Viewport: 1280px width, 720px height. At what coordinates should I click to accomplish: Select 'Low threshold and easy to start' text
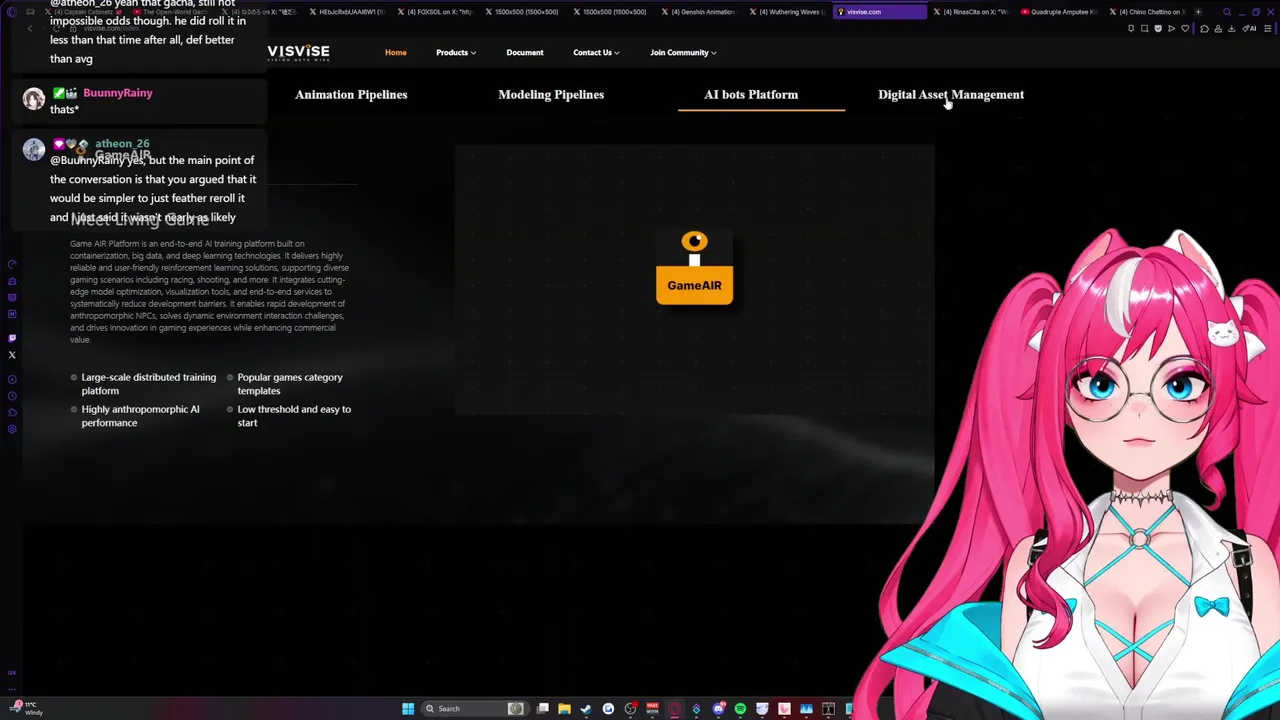(x=294, y=416)
